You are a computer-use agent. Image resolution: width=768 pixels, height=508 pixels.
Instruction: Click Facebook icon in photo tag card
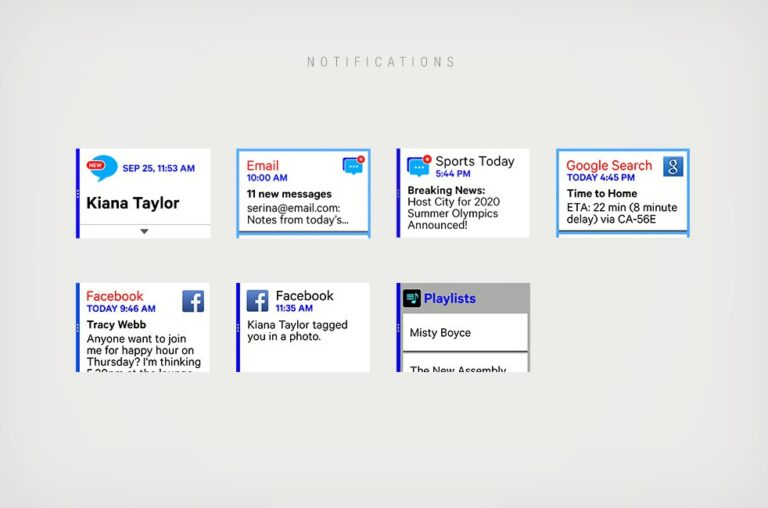coord(257,301)
